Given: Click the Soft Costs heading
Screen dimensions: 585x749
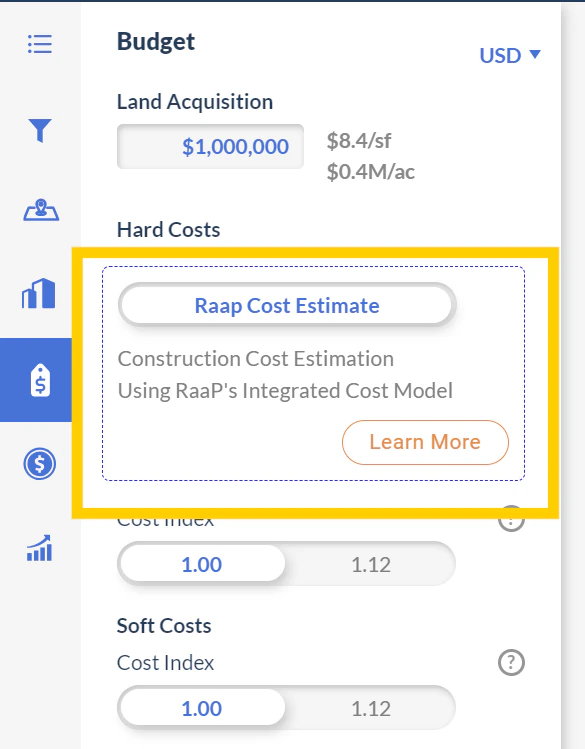Looking at the screenshot, I should (164, 626).
